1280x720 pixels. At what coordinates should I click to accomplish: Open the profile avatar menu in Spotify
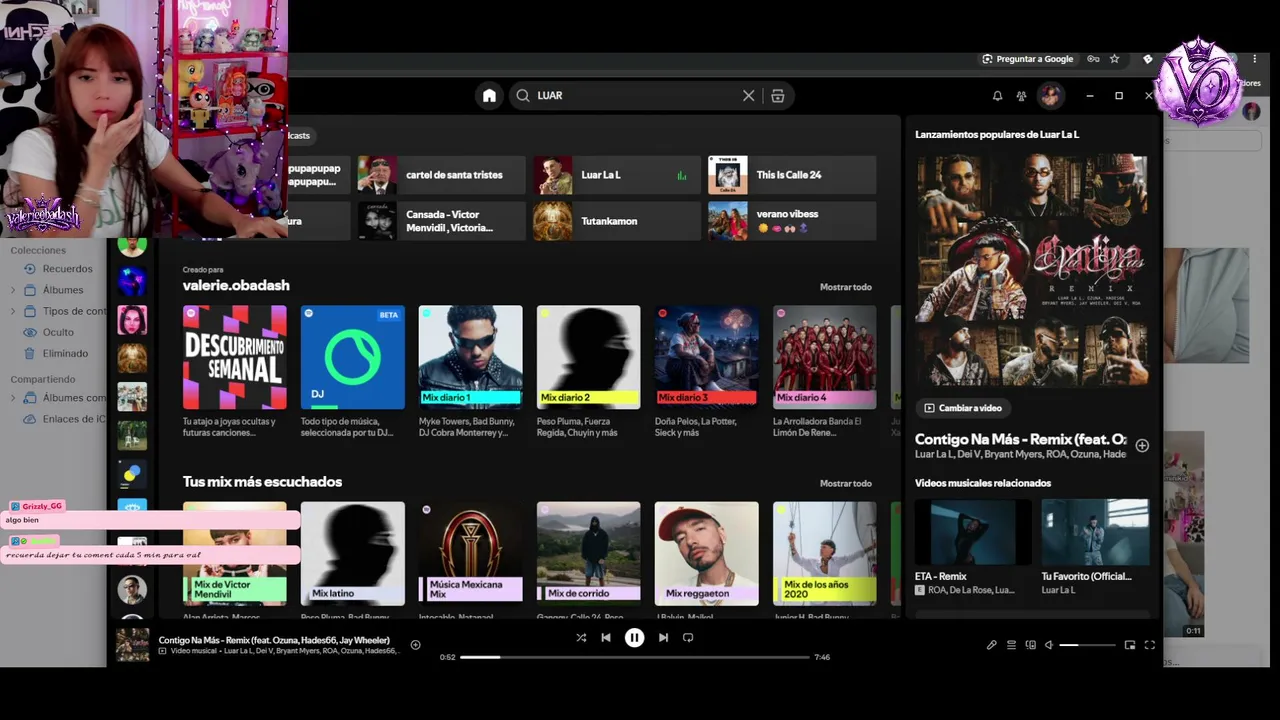click(x=1050, y=95)
